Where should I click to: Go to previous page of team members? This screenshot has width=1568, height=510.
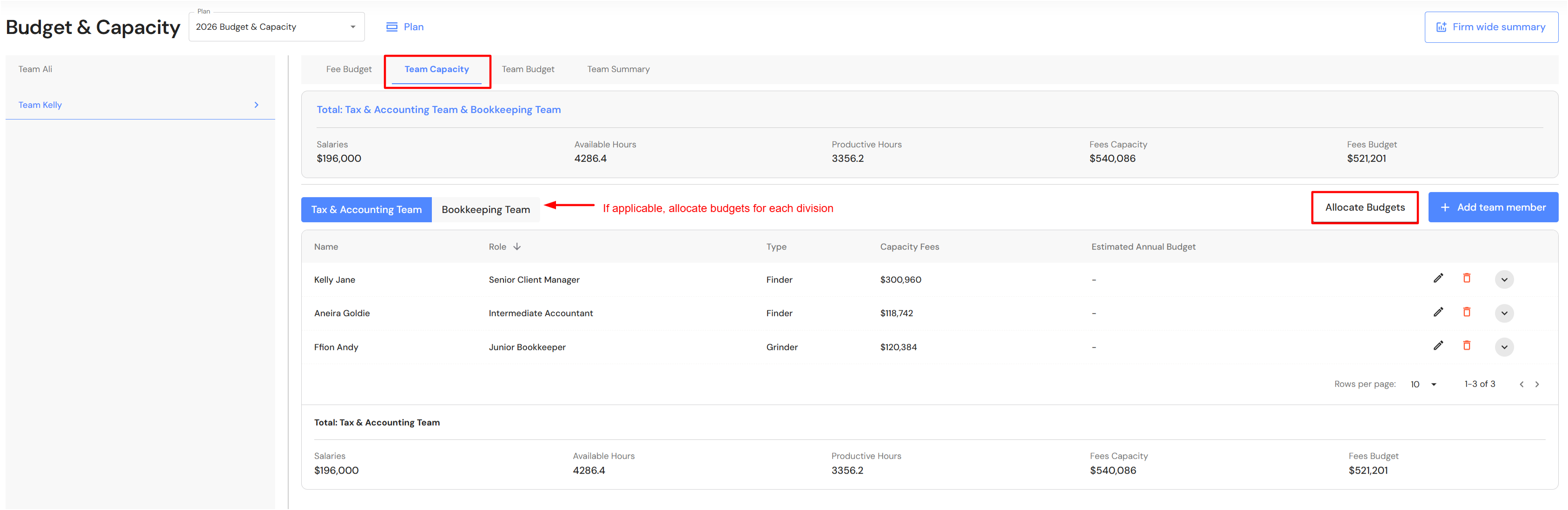tap(1521, 384)
